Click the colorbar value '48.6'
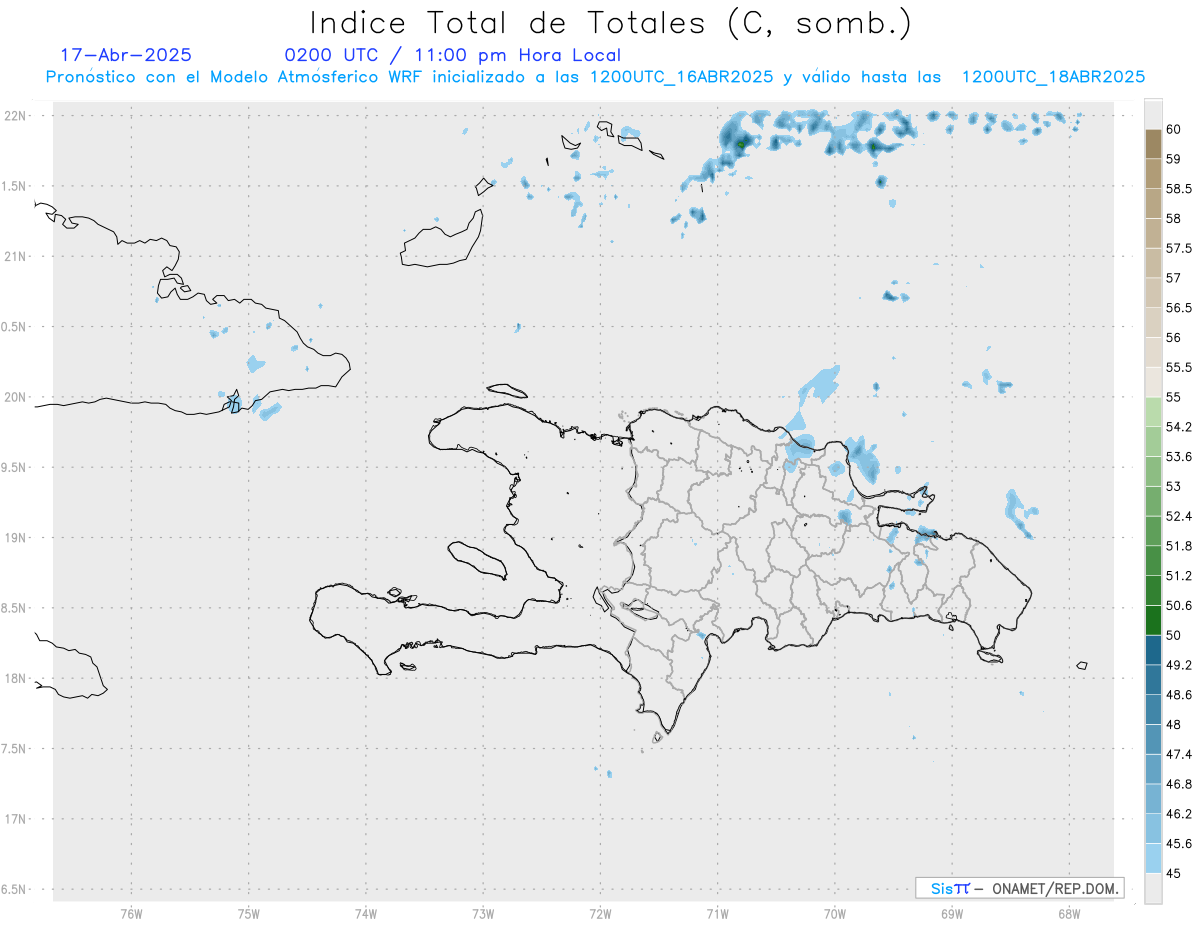1200x927 pixels. (1179, 695)
